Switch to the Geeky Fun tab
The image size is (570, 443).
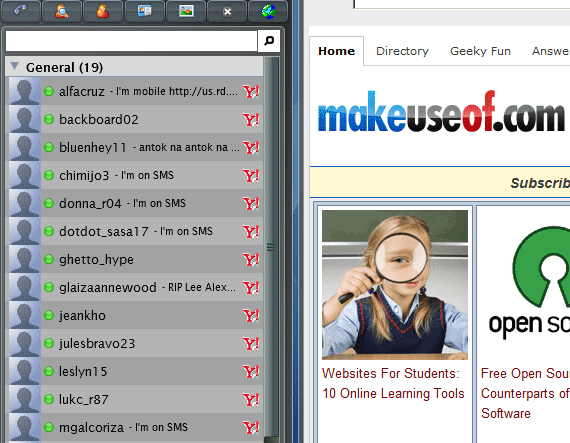coord(480,51)
